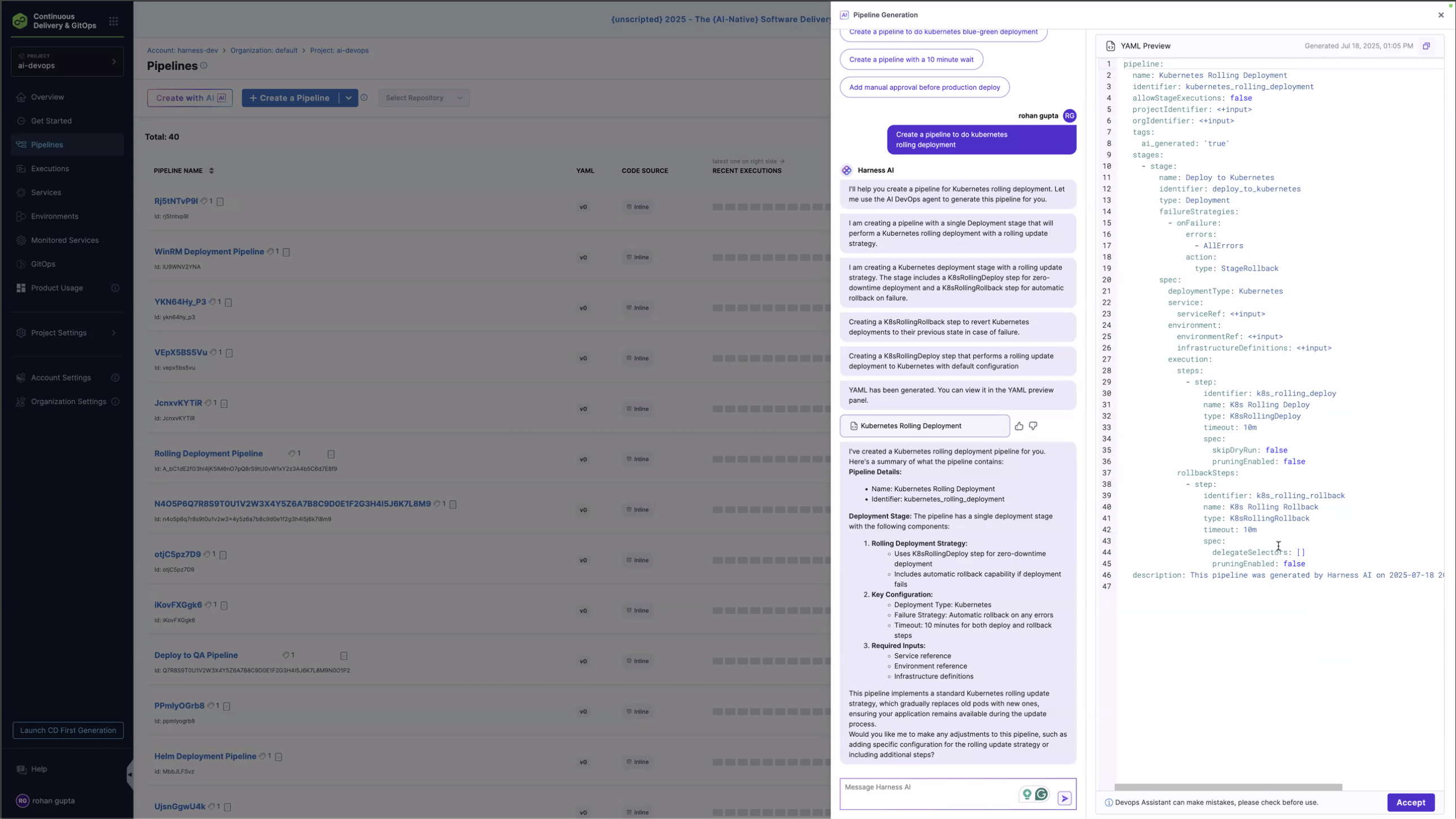
Task: Open Product Usage info icon
Action: 115,288
